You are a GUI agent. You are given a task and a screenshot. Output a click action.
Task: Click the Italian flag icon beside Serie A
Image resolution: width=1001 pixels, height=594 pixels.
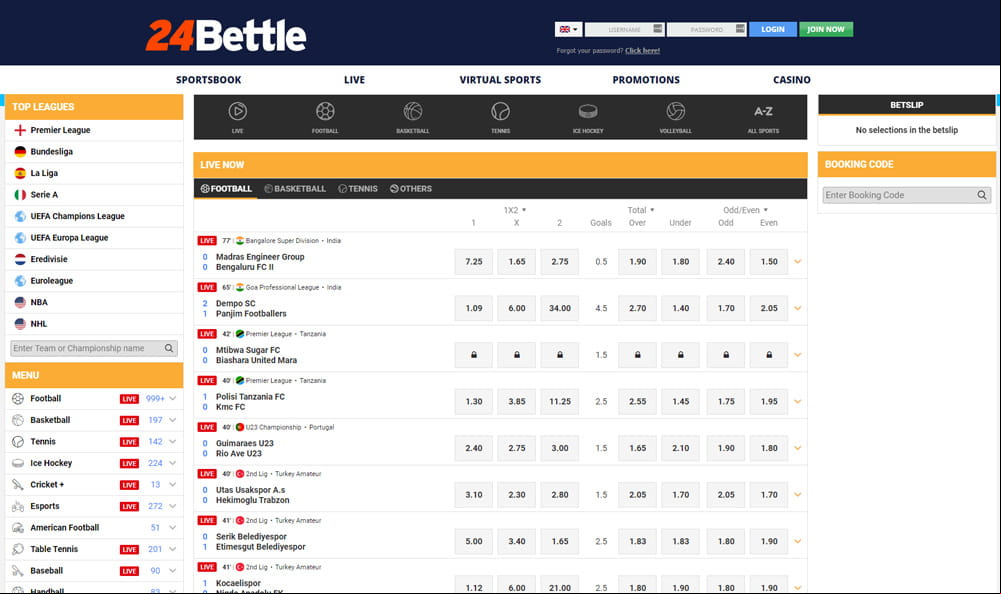20,195
